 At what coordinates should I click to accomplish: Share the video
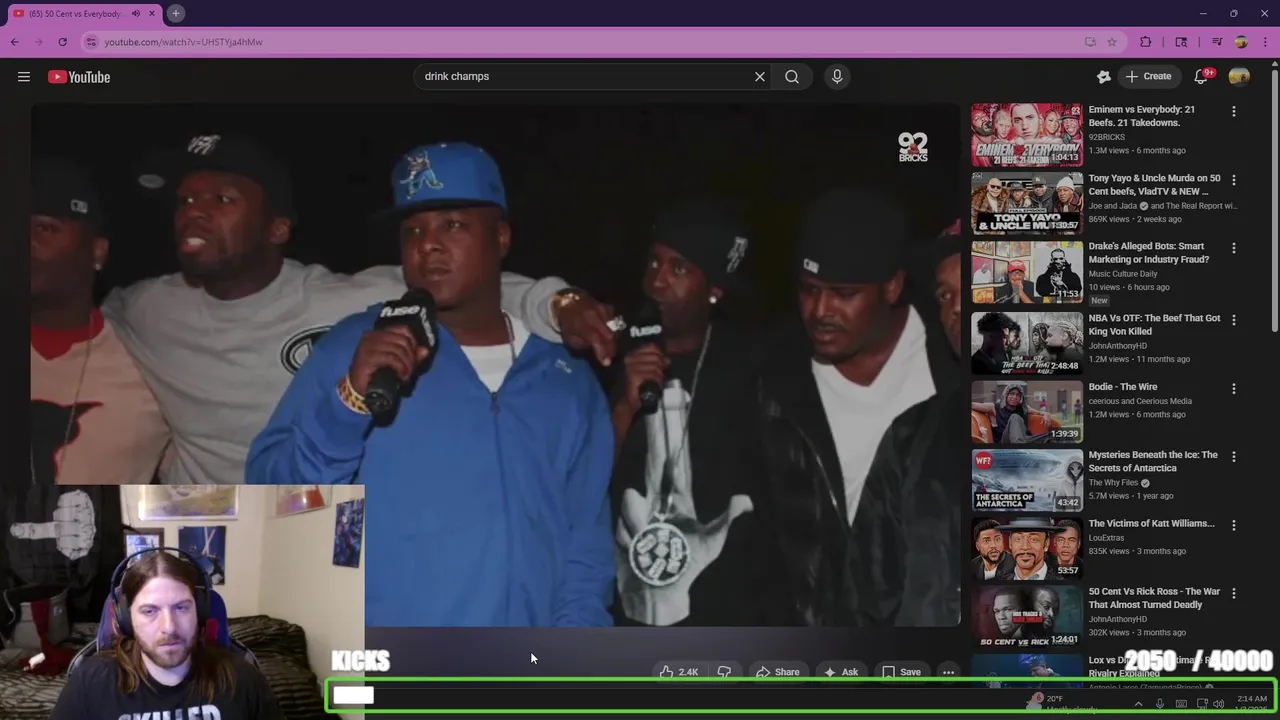778,672
